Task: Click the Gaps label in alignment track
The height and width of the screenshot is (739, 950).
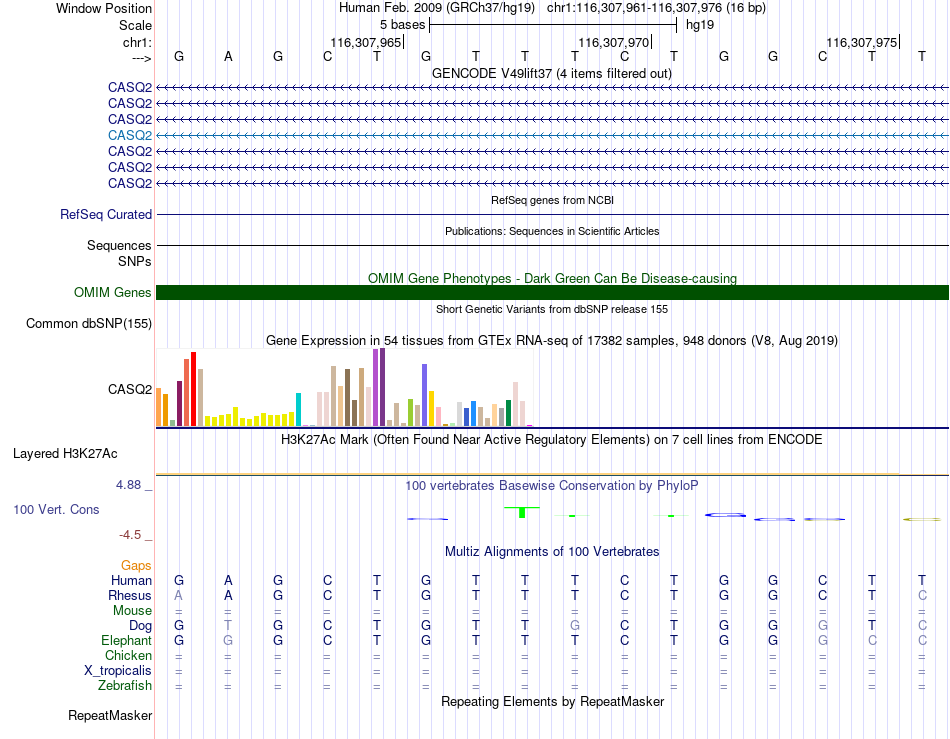Action: 136,565
